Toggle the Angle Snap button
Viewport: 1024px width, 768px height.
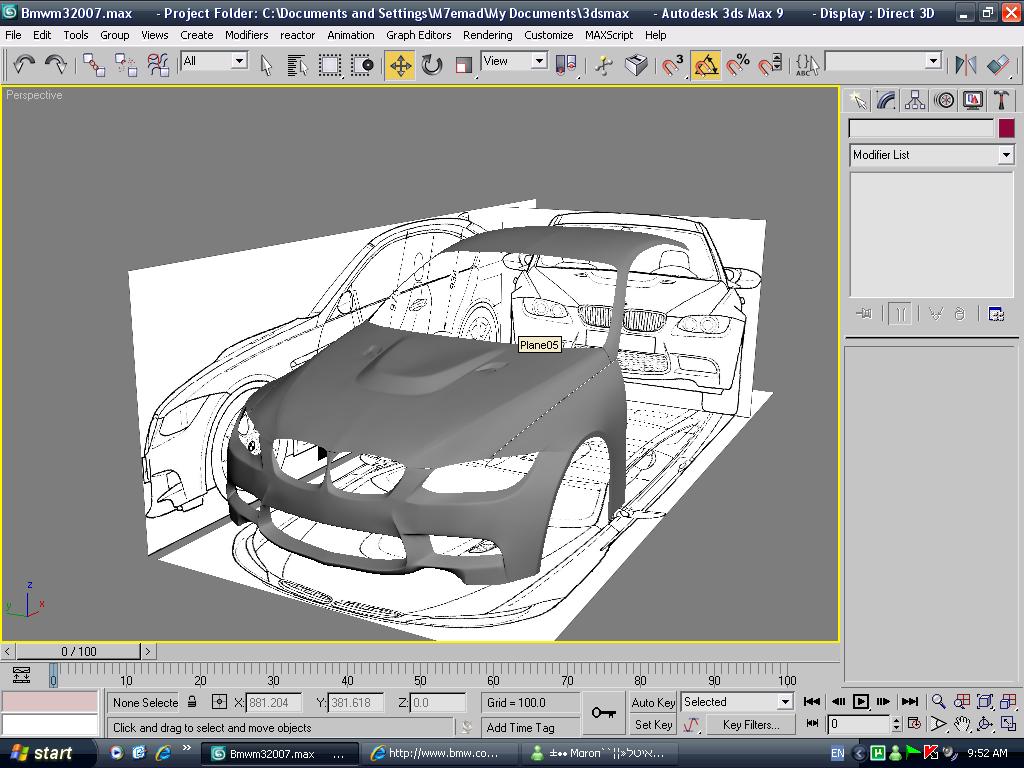[x=705, y=65]
